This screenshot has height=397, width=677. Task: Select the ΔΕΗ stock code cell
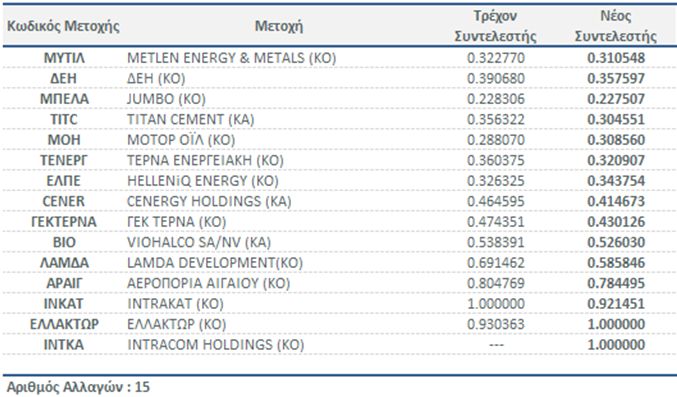[64, 79]
